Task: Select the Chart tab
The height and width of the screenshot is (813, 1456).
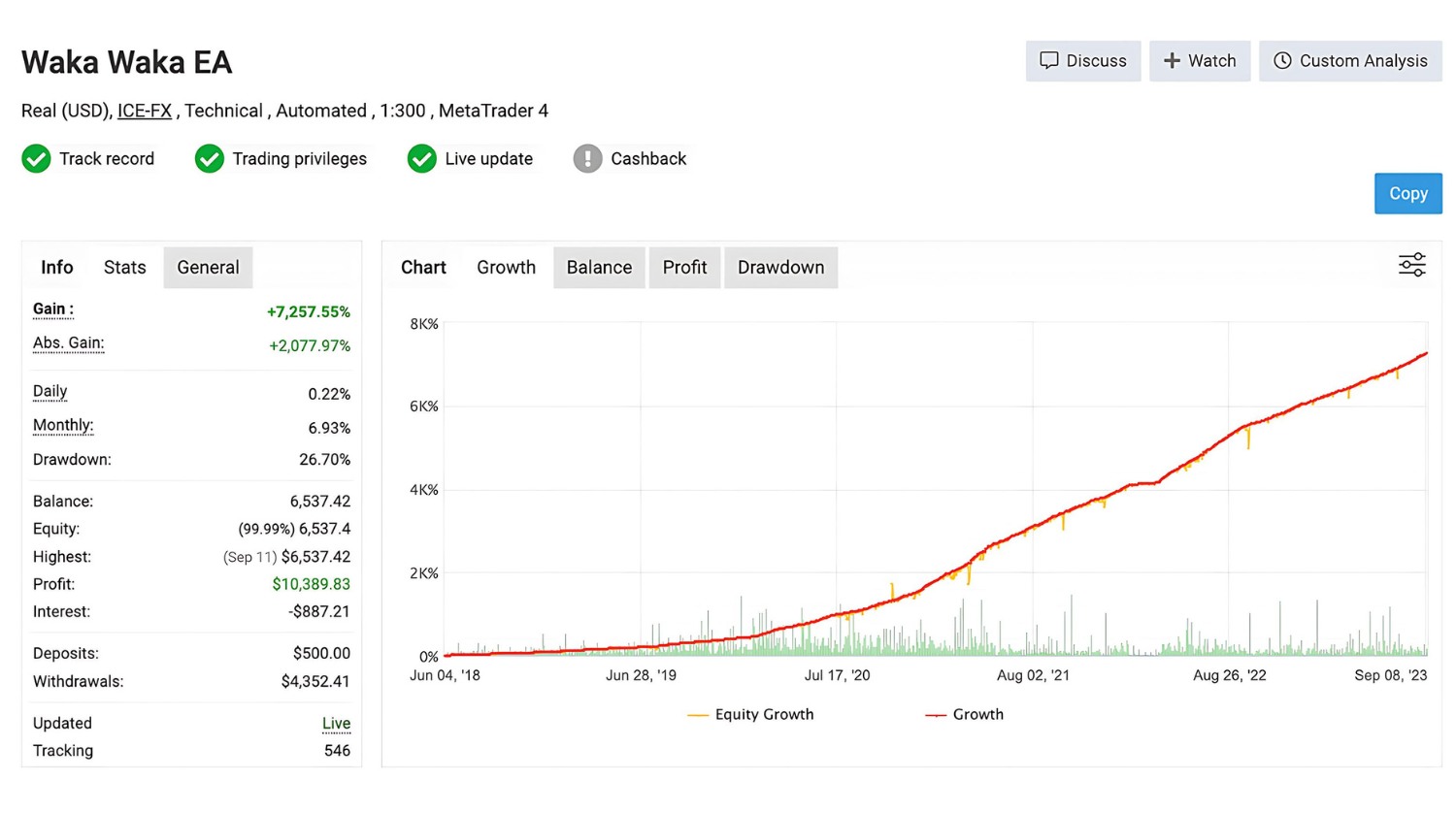Action: [423, 267]
